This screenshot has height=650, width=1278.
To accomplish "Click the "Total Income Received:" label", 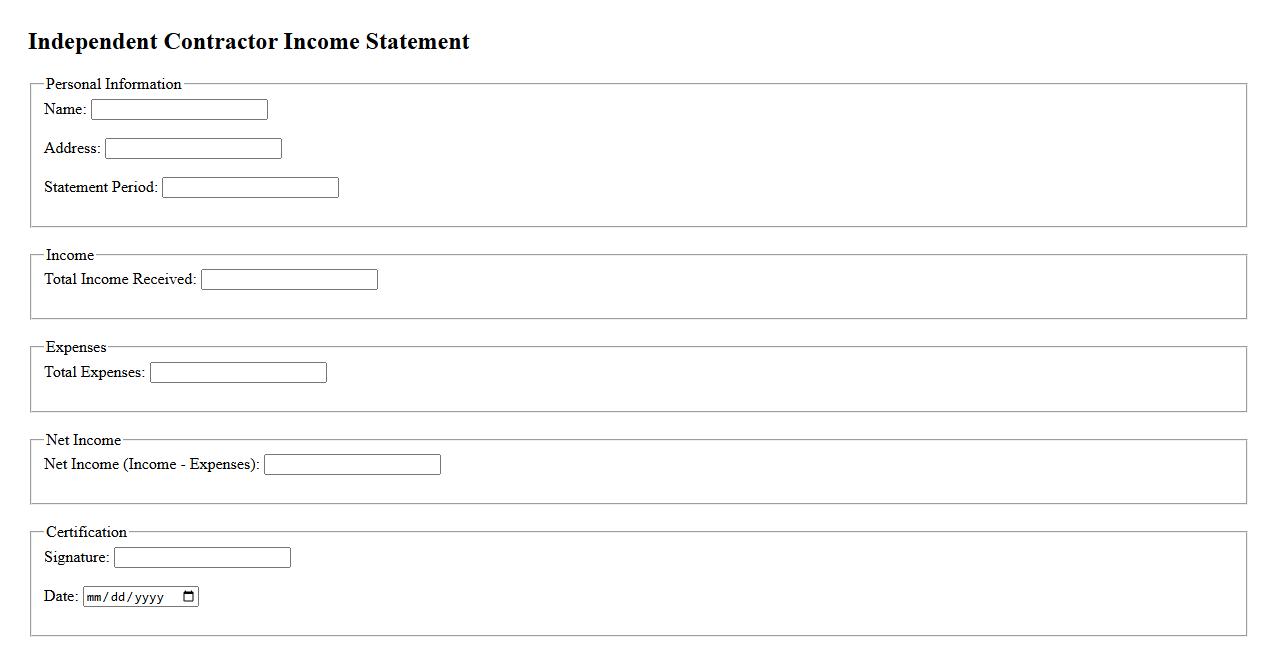I will tap(120, 279).
